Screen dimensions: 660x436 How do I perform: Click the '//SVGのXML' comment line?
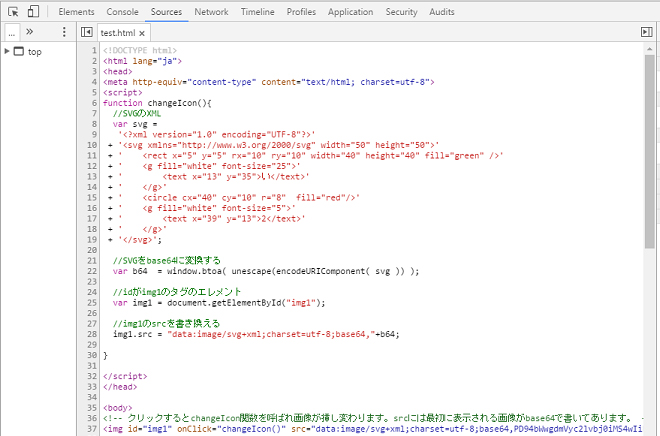tap(137, 114)
